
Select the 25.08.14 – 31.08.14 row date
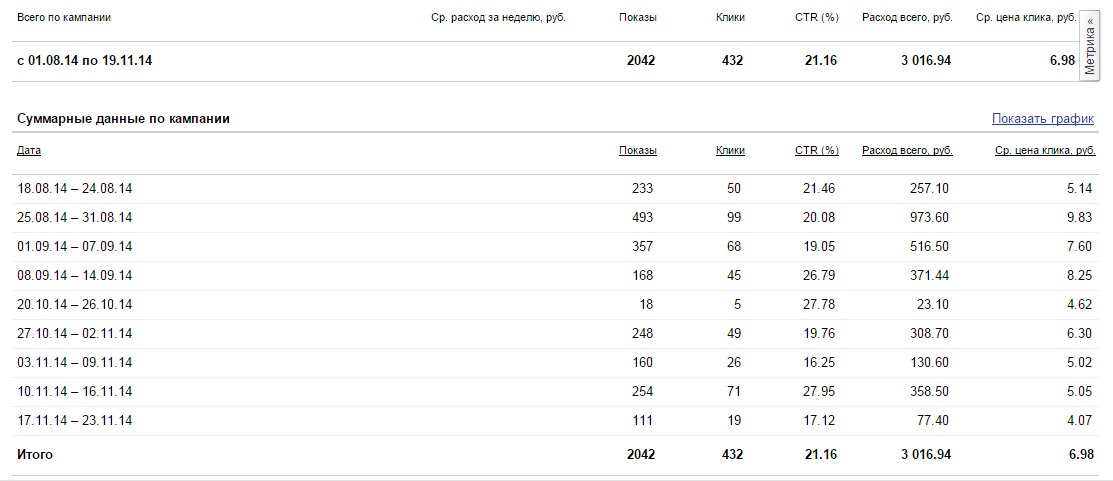point(75,217)
